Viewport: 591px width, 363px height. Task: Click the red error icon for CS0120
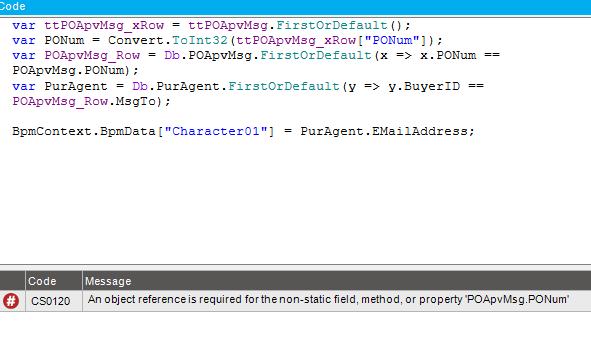pos(11,301)
